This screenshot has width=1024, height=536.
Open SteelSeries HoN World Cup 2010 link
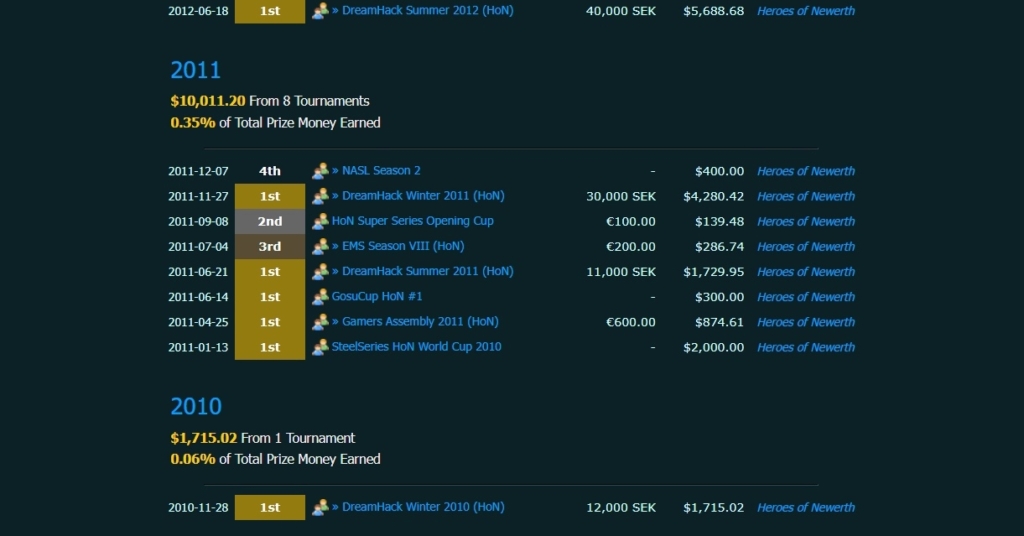[x=417, y=347]
